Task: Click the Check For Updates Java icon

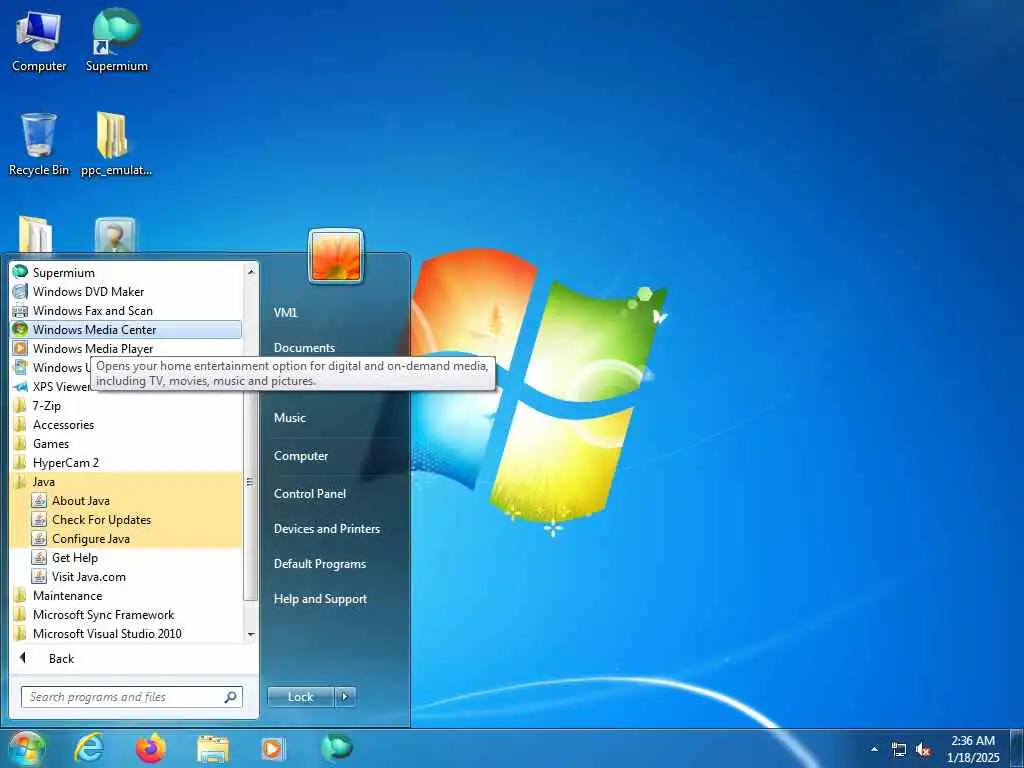Action: [x=39, y=520]
